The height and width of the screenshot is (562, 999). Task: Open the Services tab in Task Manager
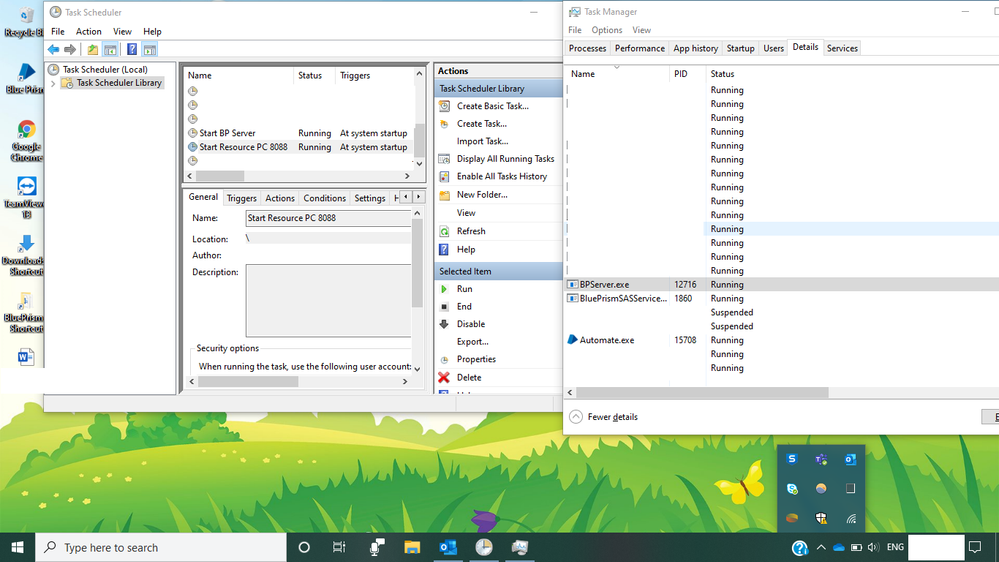(842, 48)
